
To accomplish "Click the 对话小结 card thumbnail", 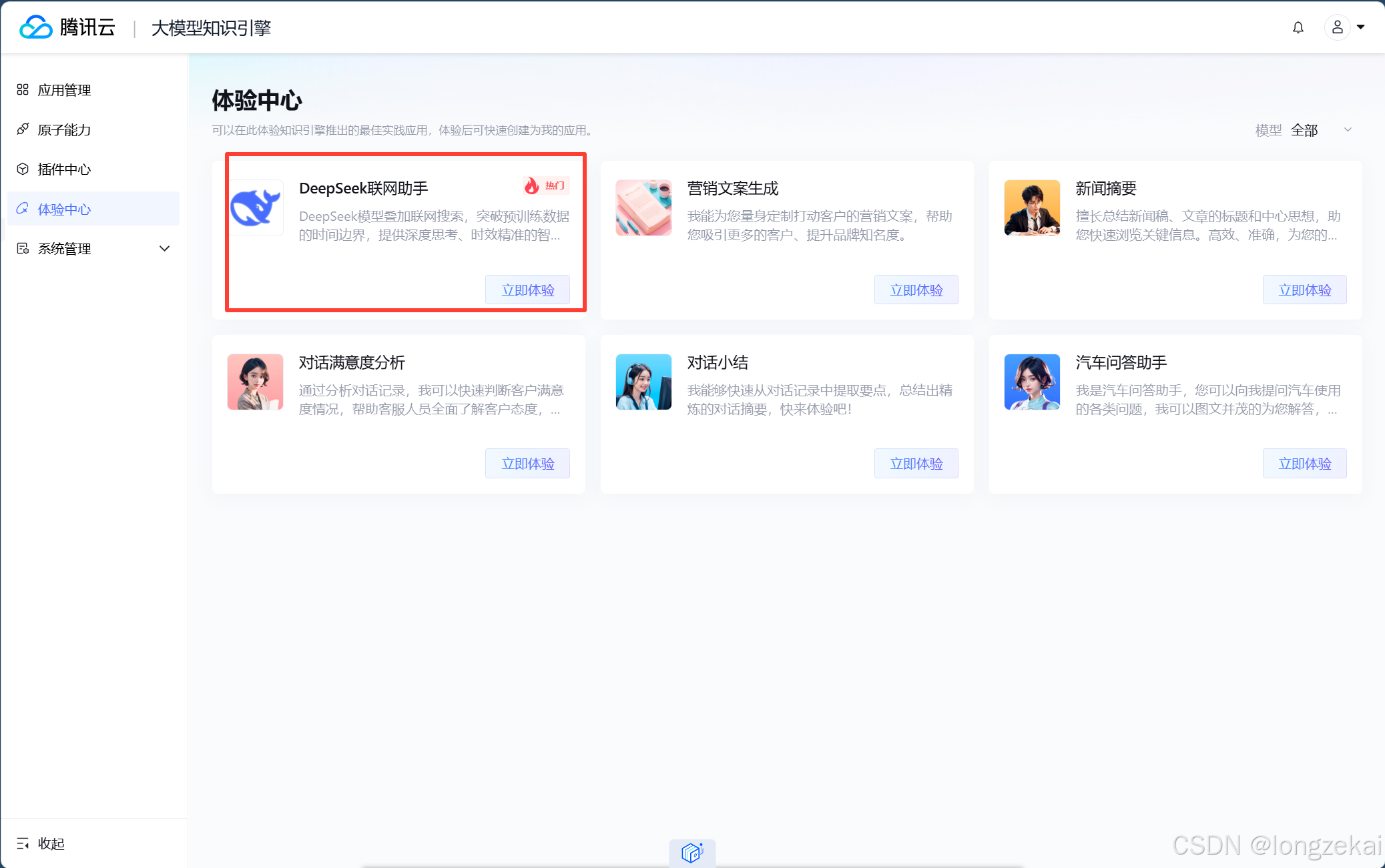I will 643,382.
